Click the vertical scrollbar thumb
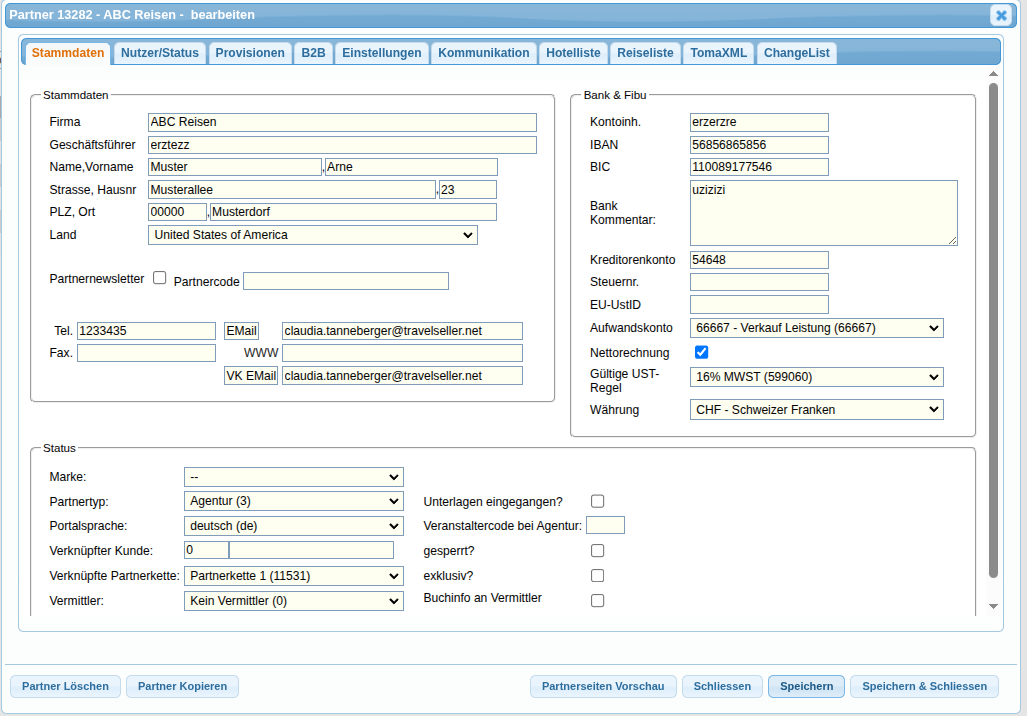This screenshot has height=716, width=1027. [993, 331]
